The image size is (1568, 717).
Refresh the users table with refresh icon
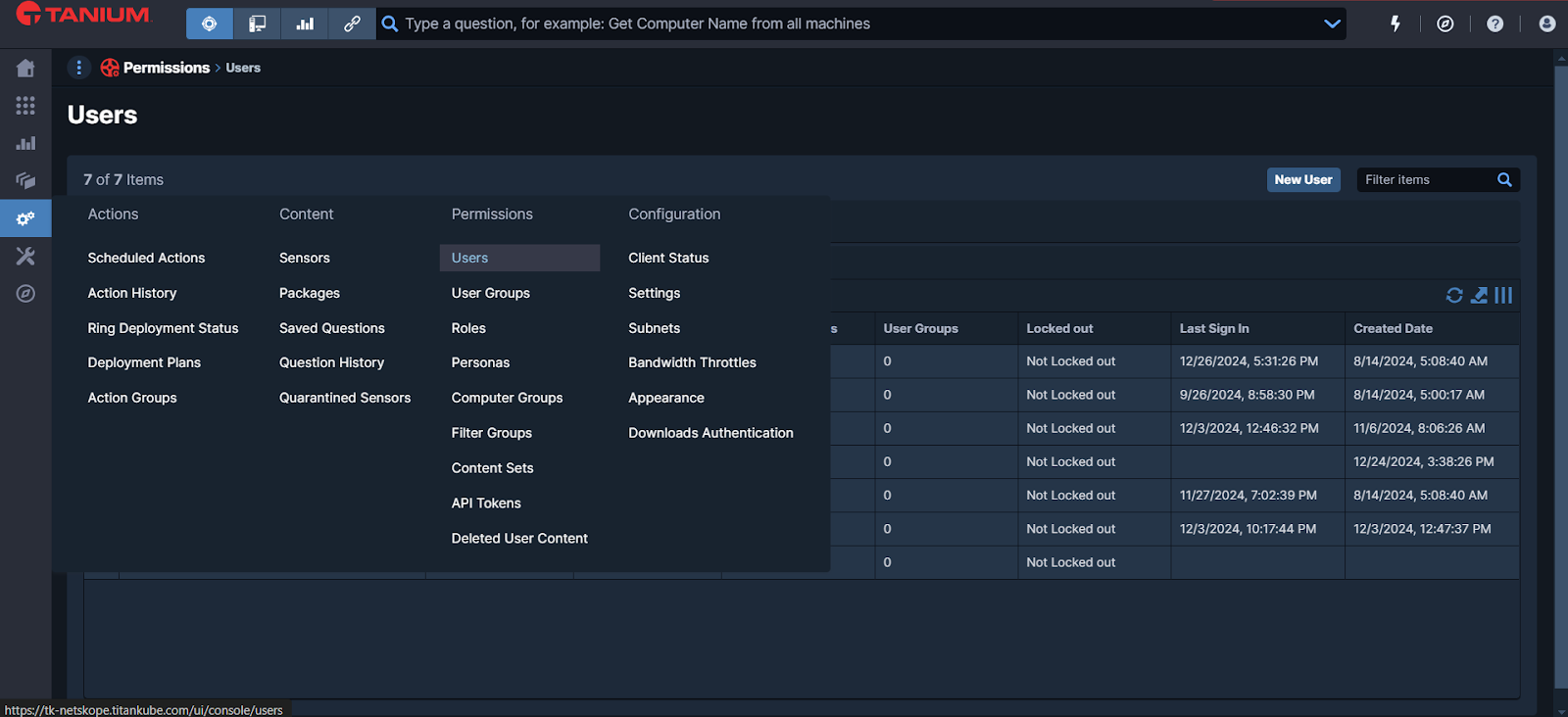click(x=1454, y=295)
